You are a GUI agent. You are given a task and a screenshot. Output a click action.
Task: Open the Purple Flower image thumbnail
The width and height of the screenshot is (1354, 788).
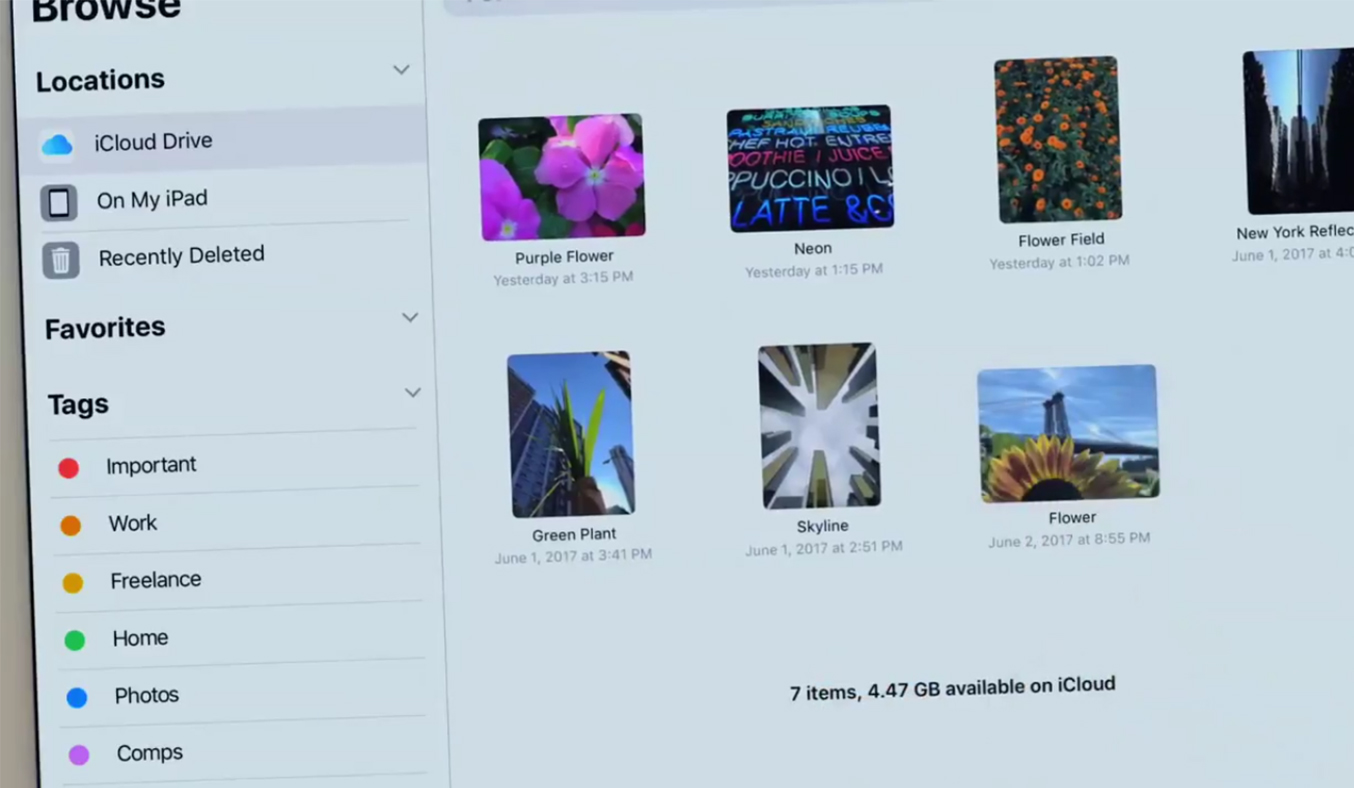coord(561,177)
